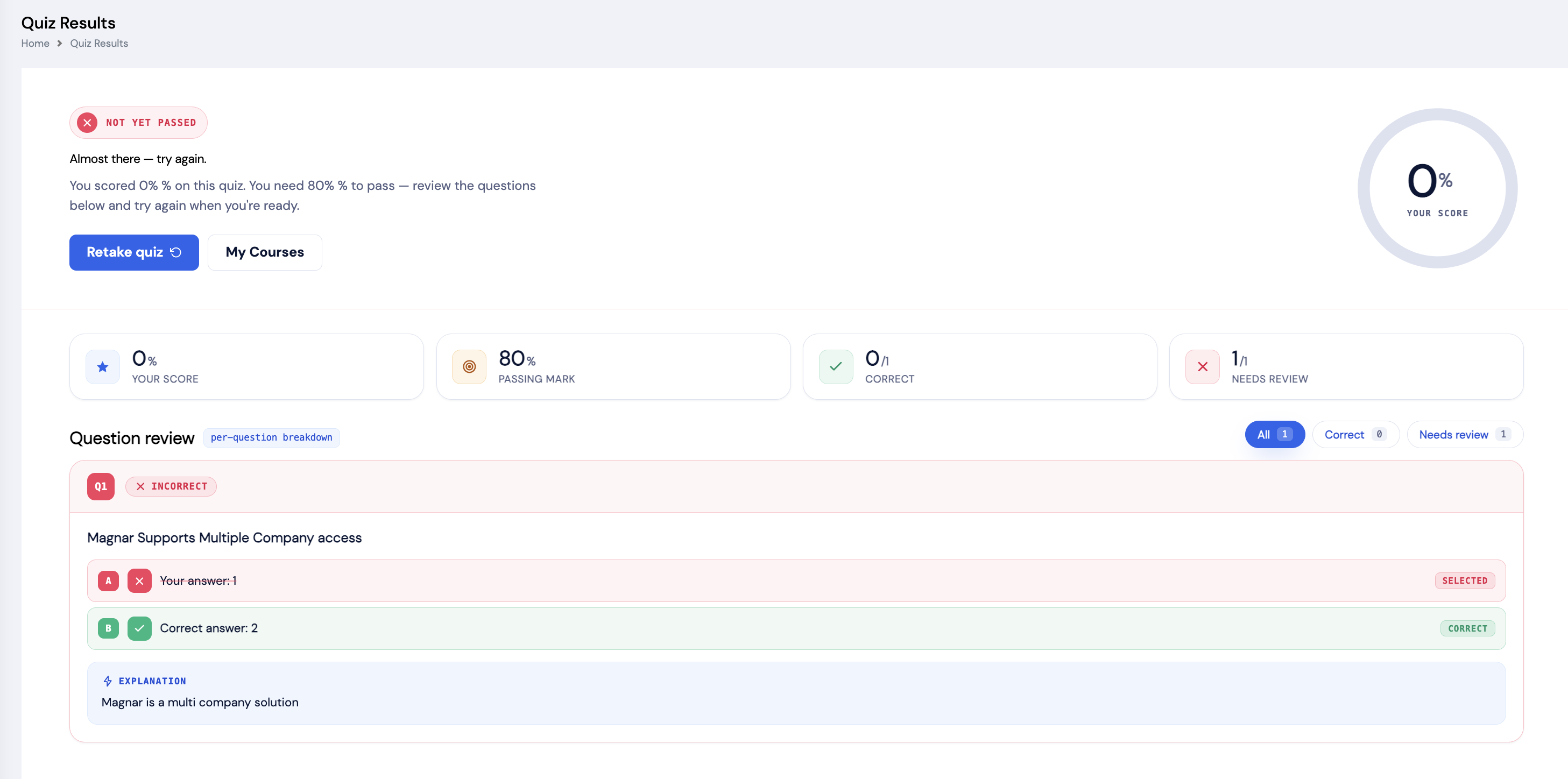1568x779 pixels.
Task: Filter questions by Correct
Action: (x=1355, y=435)
